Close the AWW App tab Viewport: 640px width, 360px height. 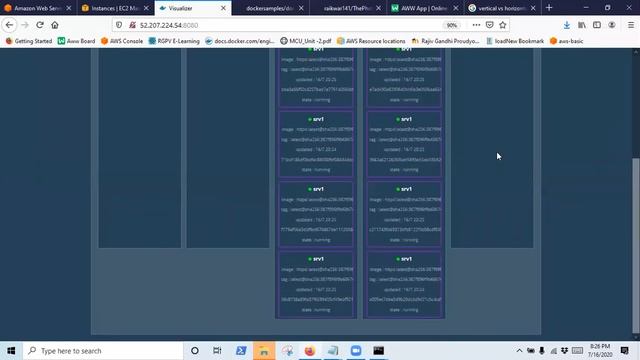click(456, 8)
